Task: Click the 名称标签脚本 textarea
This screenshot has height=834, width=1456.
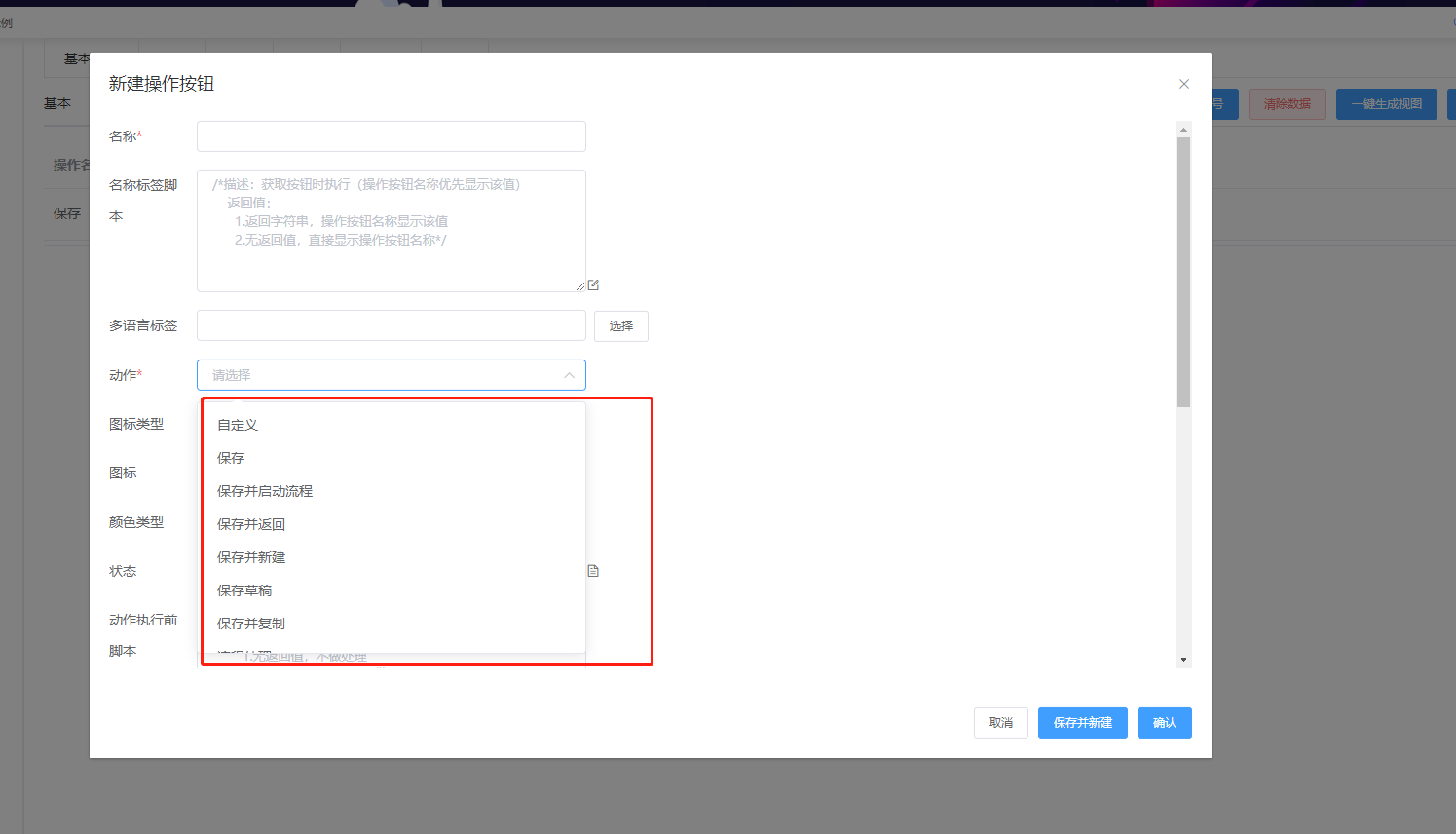Action: [392, 231]
